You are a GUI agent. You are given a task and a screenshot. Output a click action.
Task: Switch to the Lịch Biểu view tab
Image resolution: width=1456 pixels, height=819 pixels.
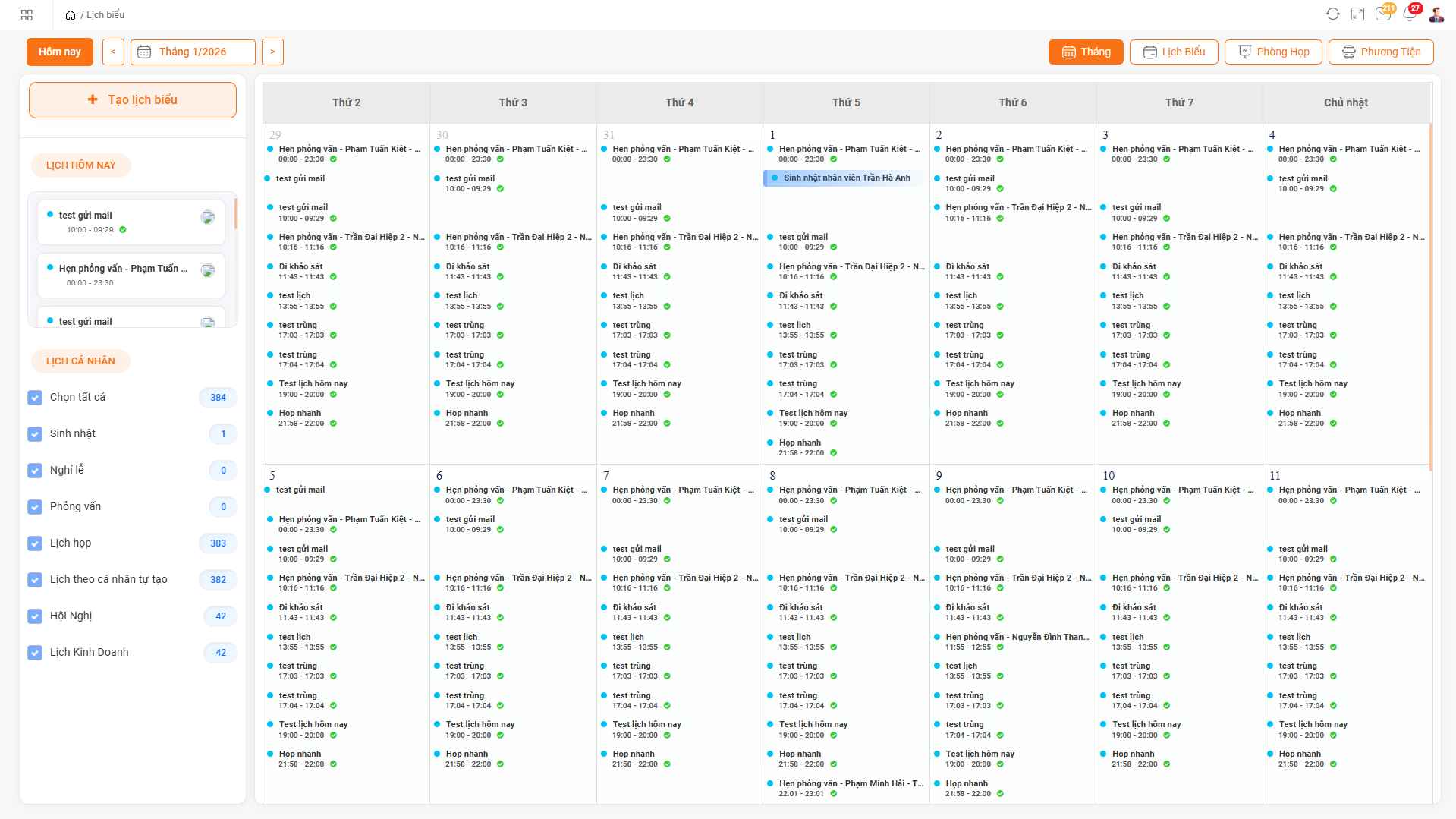(1173, 52)
